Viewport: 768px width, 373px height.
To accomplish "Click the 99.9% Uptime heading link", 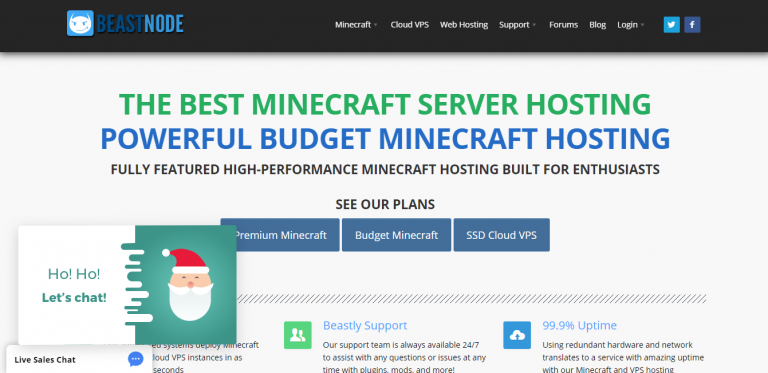I will coord(579,326).
